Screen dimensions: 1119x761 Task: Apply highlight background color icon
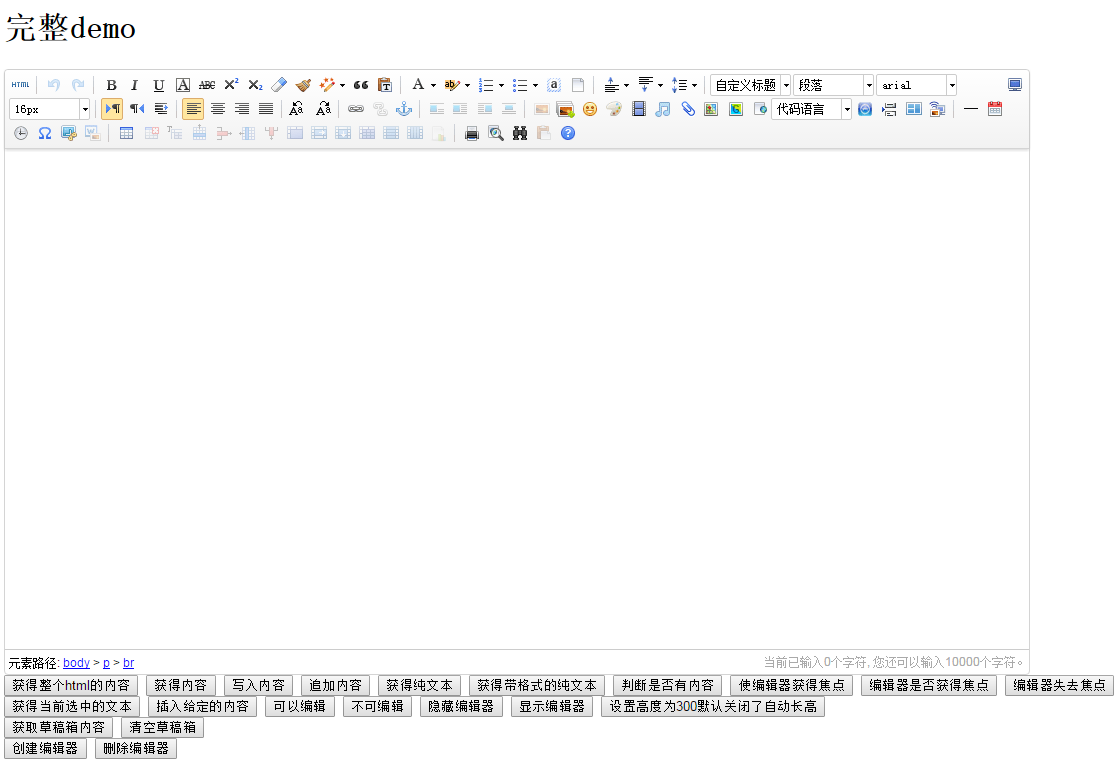[x=452, y=85]
